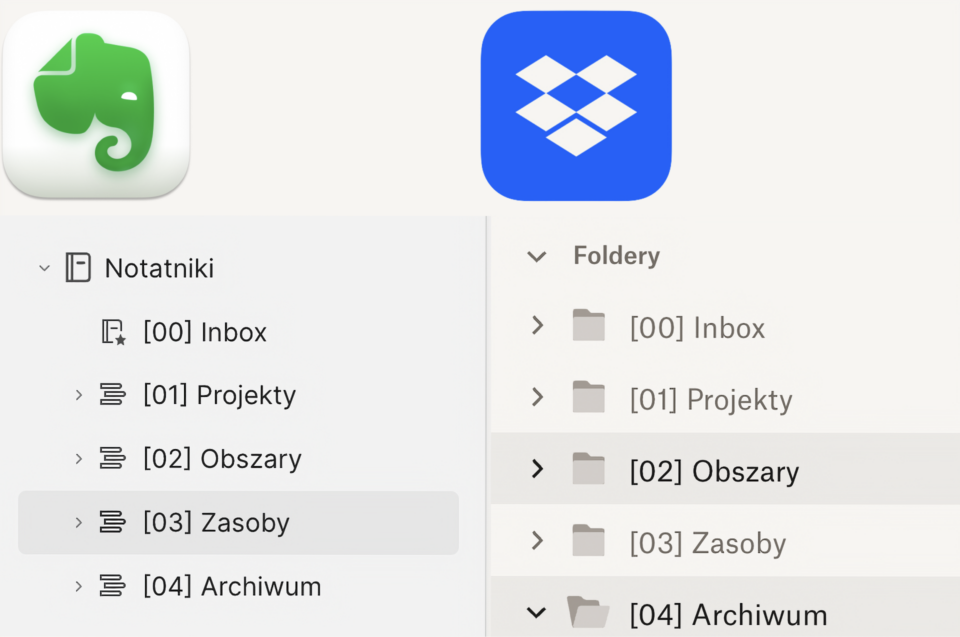This screenshot has height=637, width=960.
Task: Click the open folder icon of [04] Archiwum
Action: [x=588, y=612]
